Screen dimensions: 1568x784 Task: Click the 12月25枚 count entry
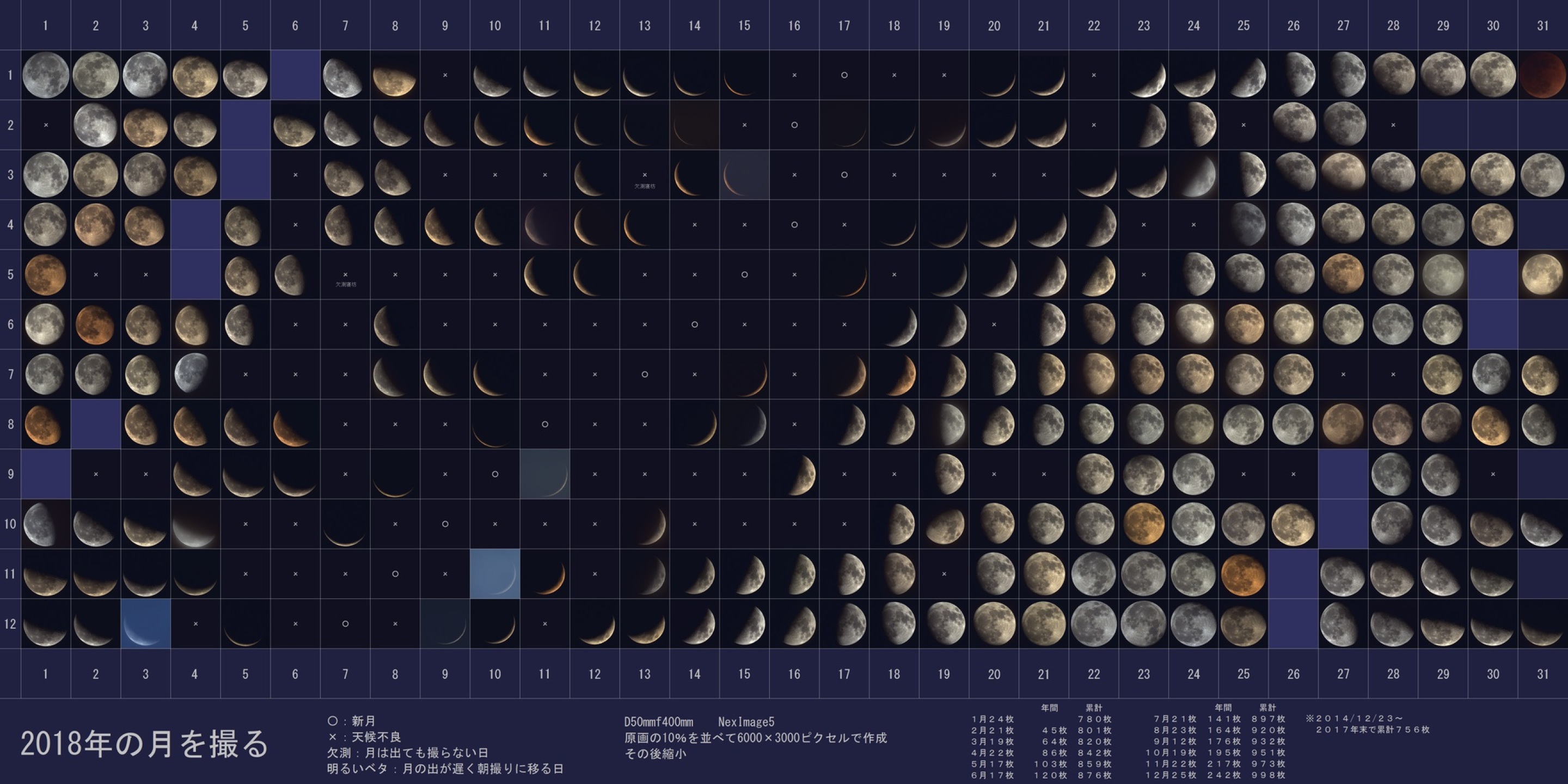pyautogui.click(x=1171, y=775)
